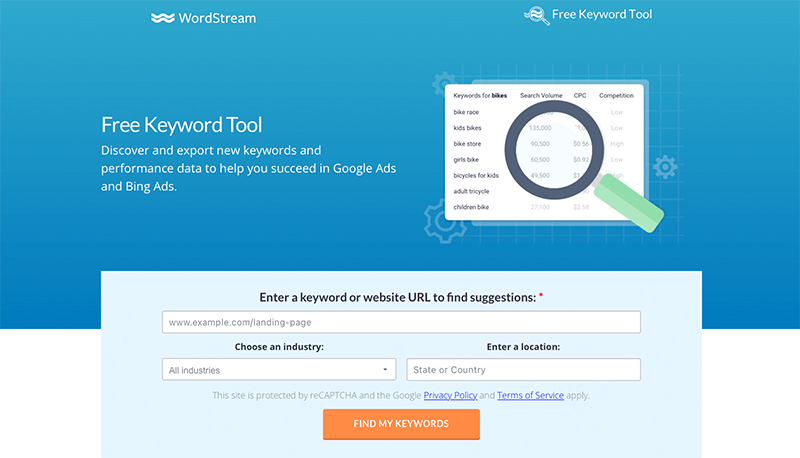Click the Free Keyword Tool page heading
The height and width of the screenshot is (458, 800).
[182, 125]
